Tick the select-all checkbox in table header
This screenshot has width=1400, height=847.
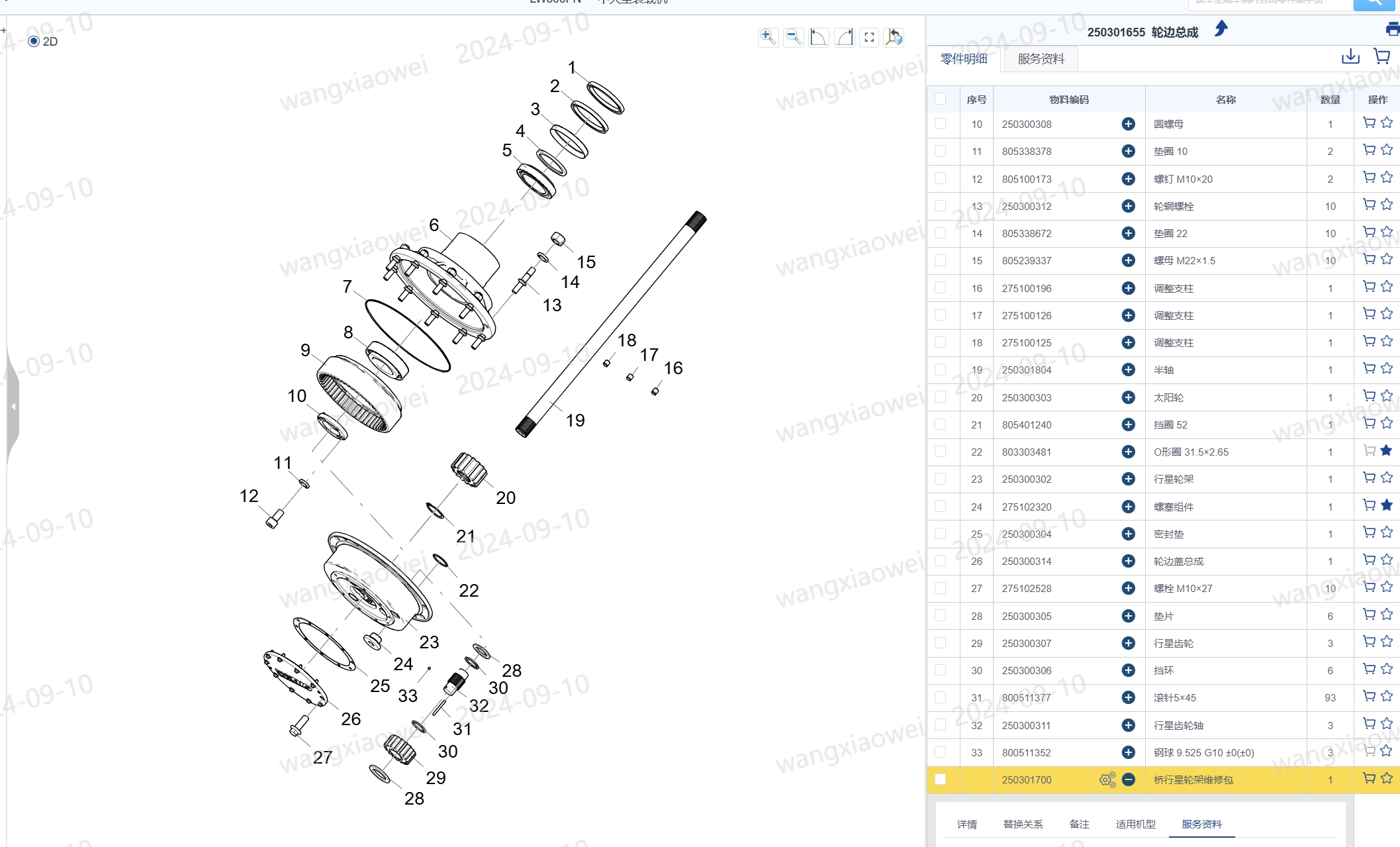coord(940,99)
